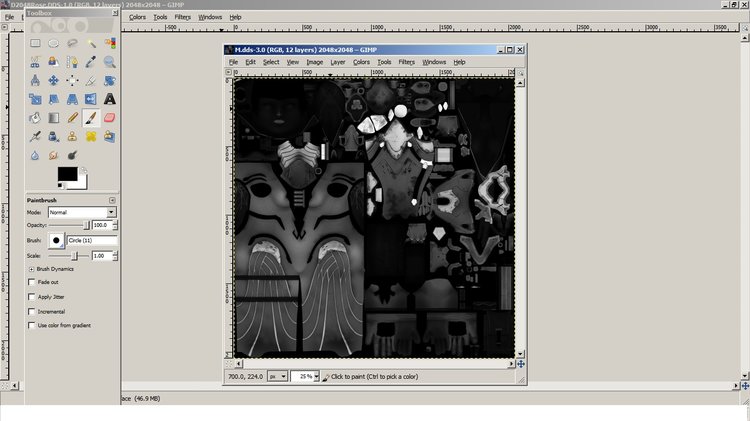Open the brush picker preview button
This screenshot has height=421, width=750.
pos(56,240)
